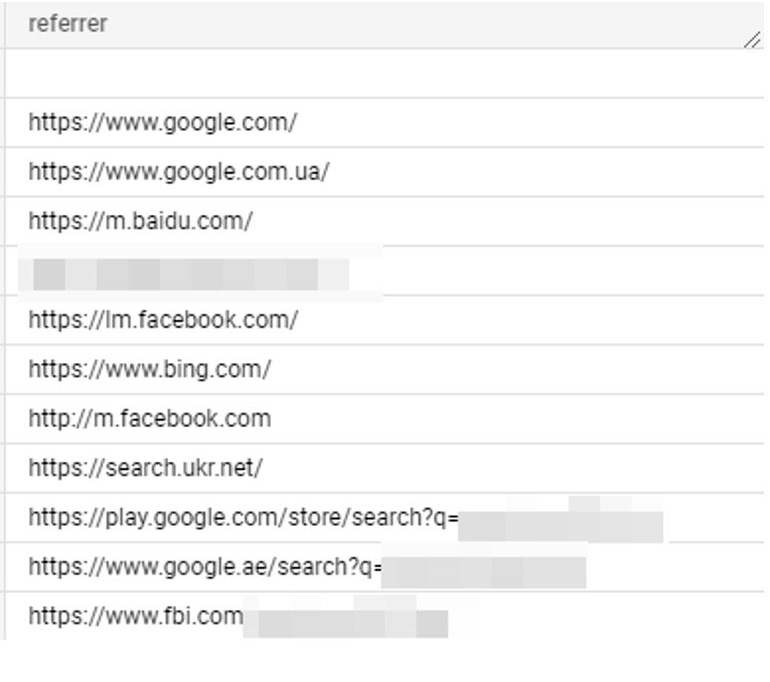The width and height of the screenshot is (770, 682).
Task: Select the https://www.fbi.com row
Action: click(x=385, y=616)
